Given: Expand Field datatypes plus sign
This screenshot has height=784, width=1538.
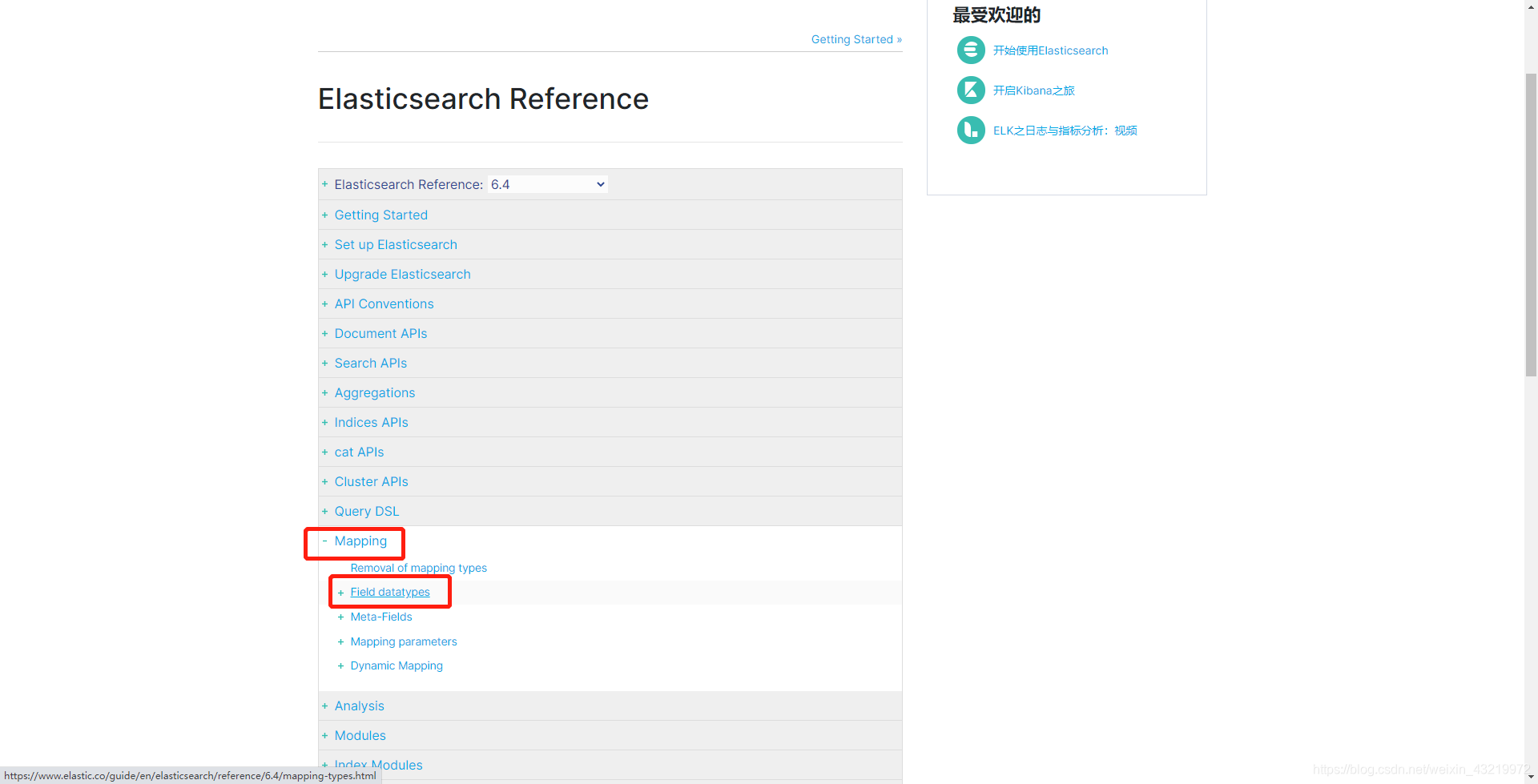Looking at the screenshot, I should 341,593.
